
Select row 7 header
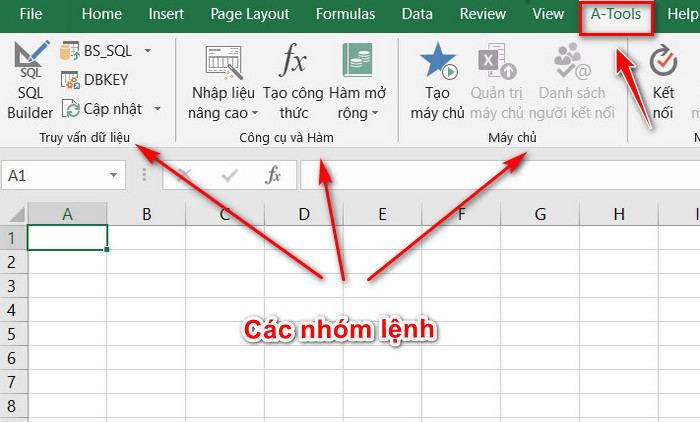click(13, 382)
